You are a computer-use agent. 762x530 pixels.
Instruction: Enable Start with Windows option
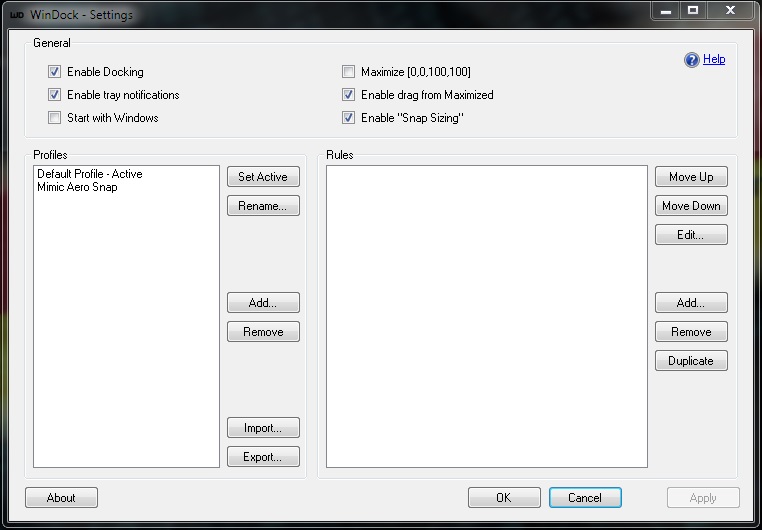54,118
